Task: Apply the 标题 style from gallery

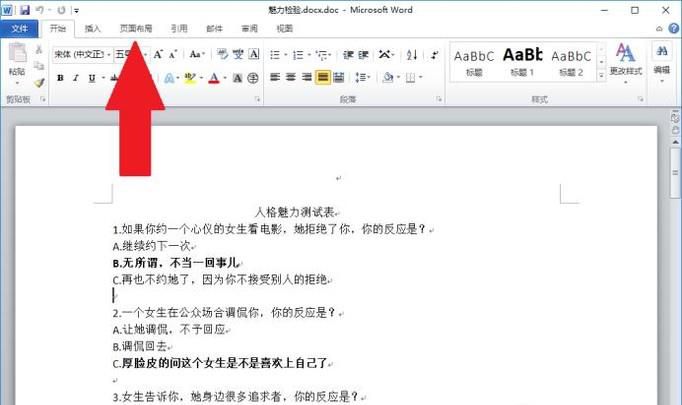Action: coord(474,62)
